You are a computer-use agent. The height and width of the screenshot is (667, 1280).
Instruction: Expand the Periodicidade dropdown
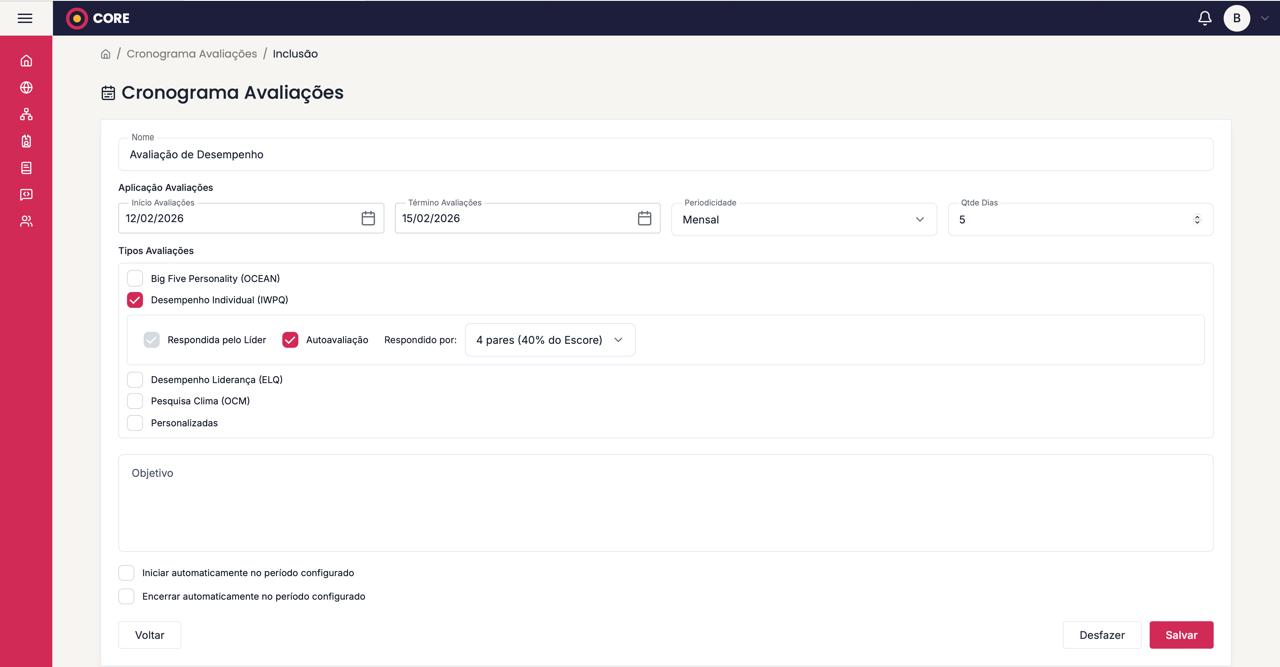click(x=803, y=219)
